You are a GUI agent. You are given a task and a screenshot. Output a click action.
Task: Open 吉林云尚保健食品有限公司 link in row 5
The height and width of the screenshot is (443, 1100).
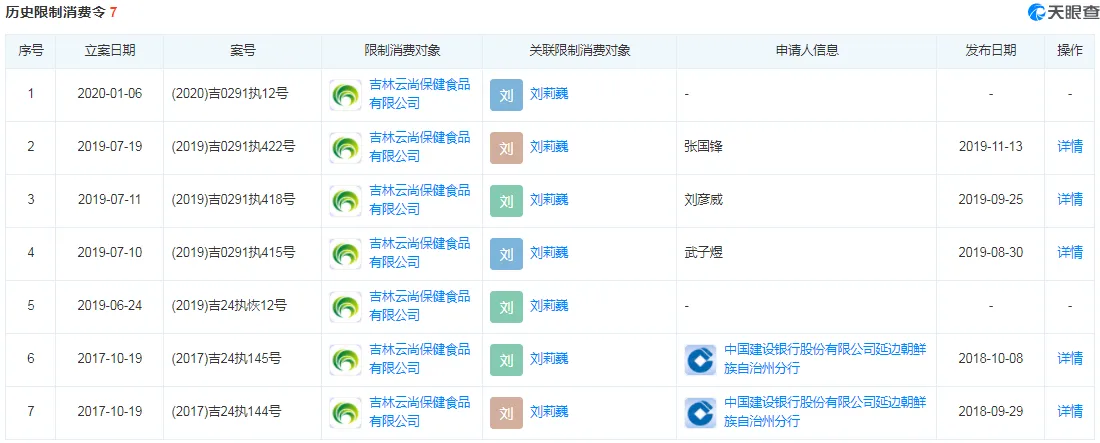click(420, 306)
